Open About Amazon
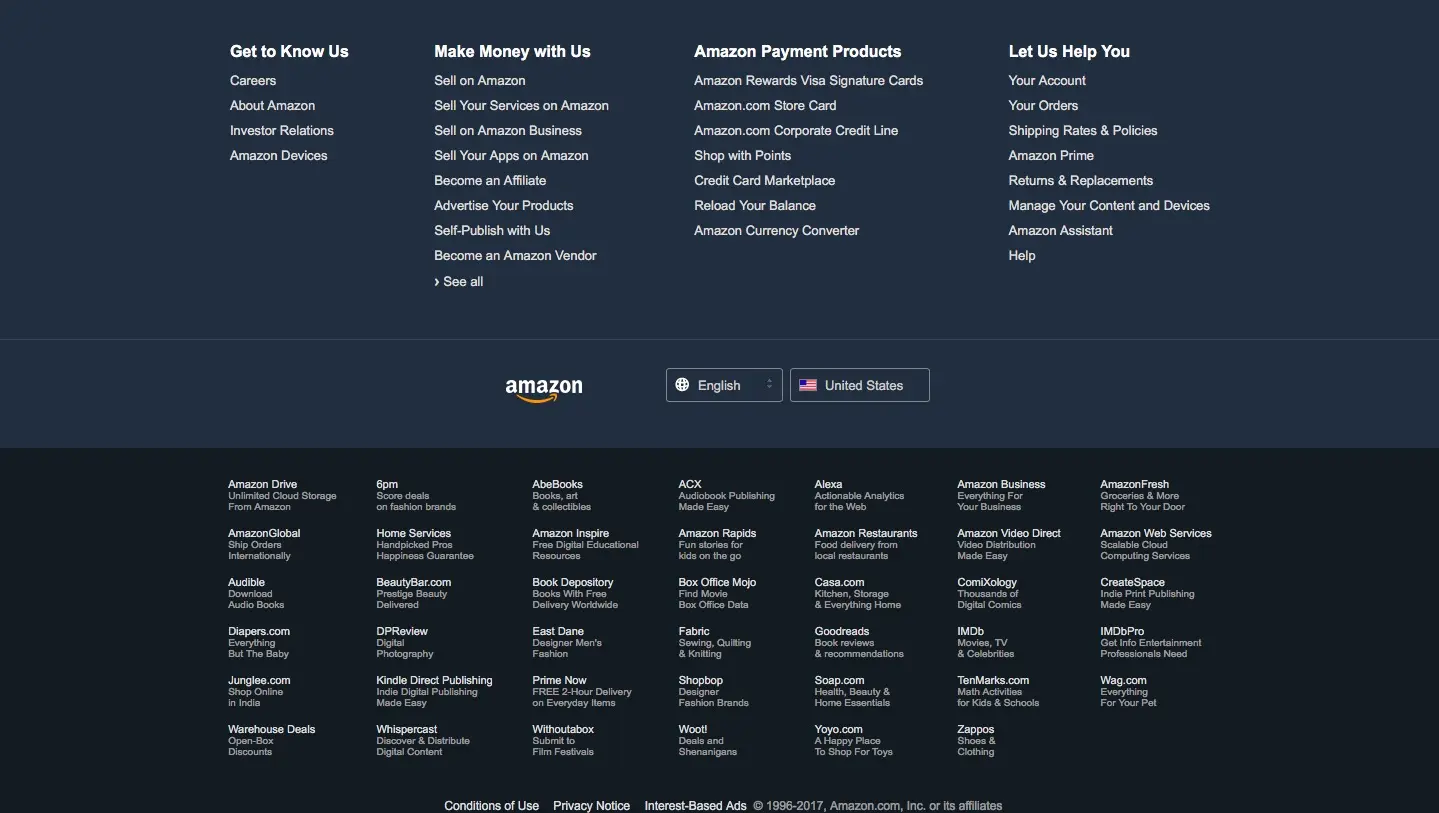The image size is (1439, 813). (272, 106)
